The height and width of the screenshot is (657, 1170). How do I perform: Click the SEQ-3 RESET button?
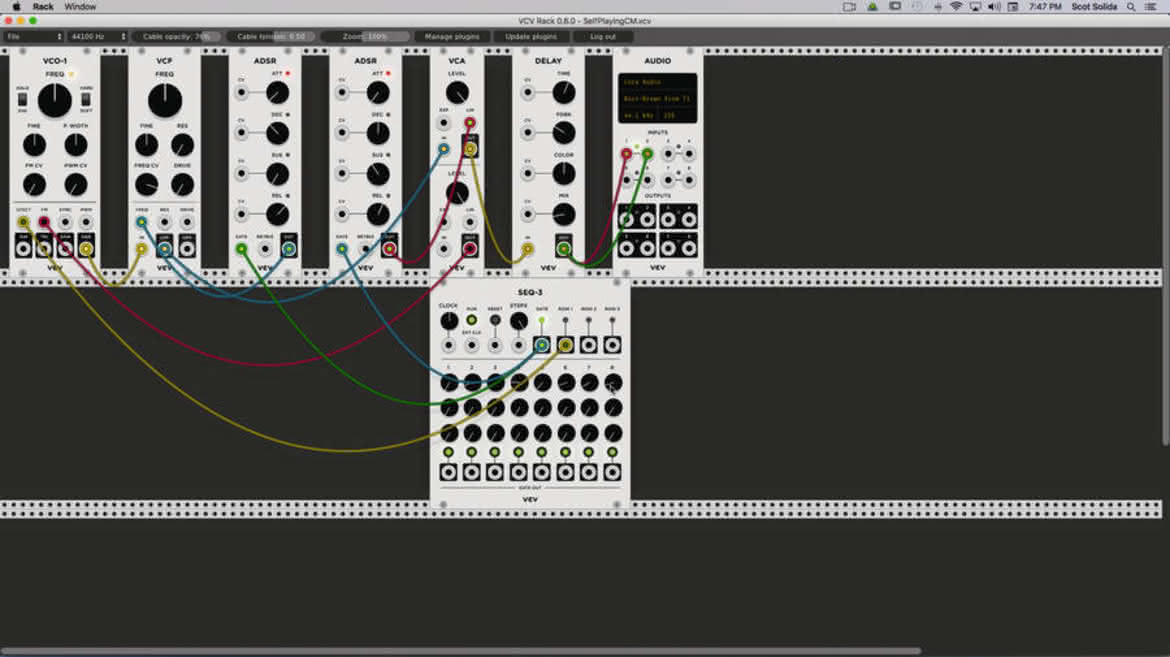(x=495, y=320)
